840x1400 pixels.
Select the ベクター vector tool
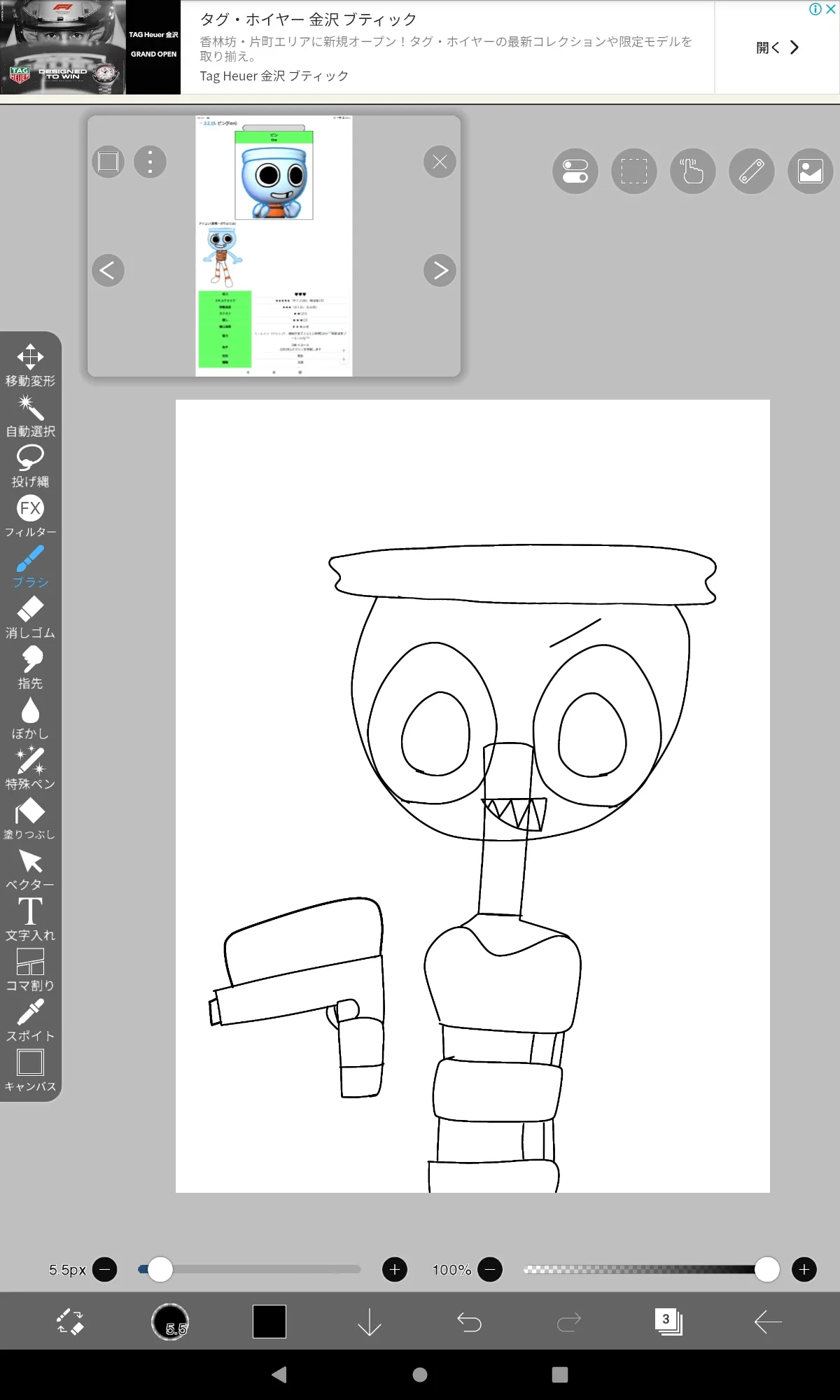coord(30,869)
